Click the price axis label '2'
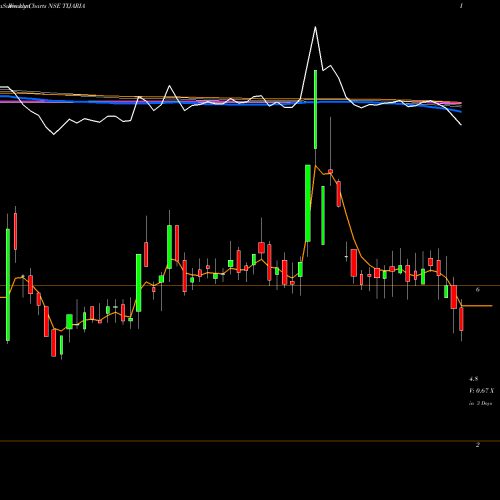500x500 pixels. tap(478, 445)
